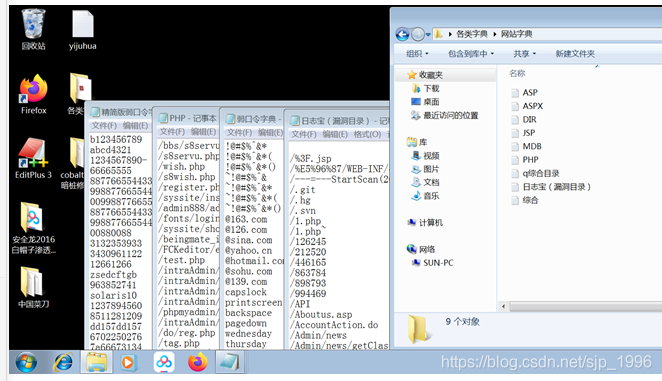The width and height of the screenshot is (662, 381).
Task: Click /AccountAction.do line in 日志宝 Notepad
Action: (334, 325)
